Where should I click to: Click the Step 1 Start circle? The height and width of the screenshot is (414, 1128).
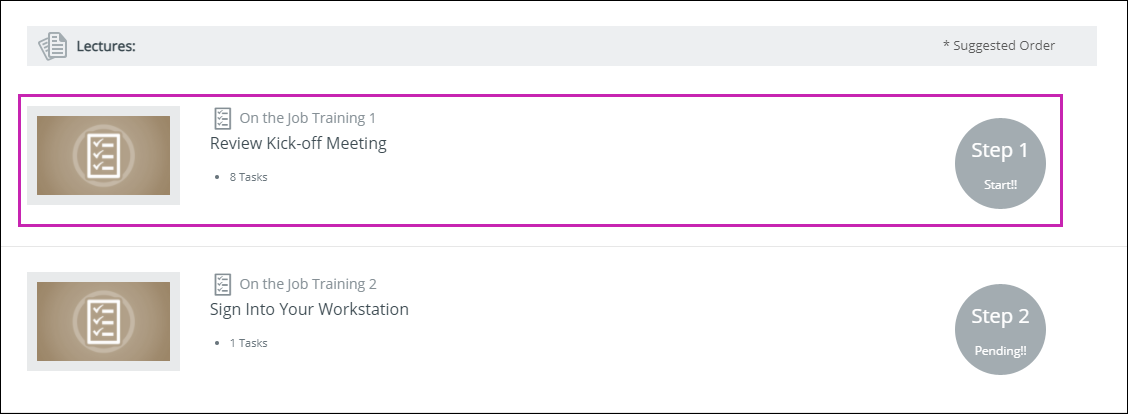[x=1000, y=163]
